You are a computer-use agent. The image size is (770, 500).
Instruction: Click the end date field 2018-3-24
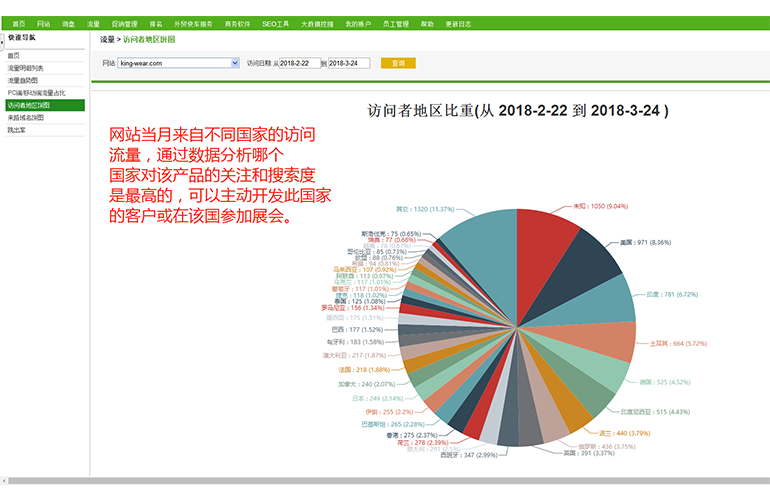(348, 63)
